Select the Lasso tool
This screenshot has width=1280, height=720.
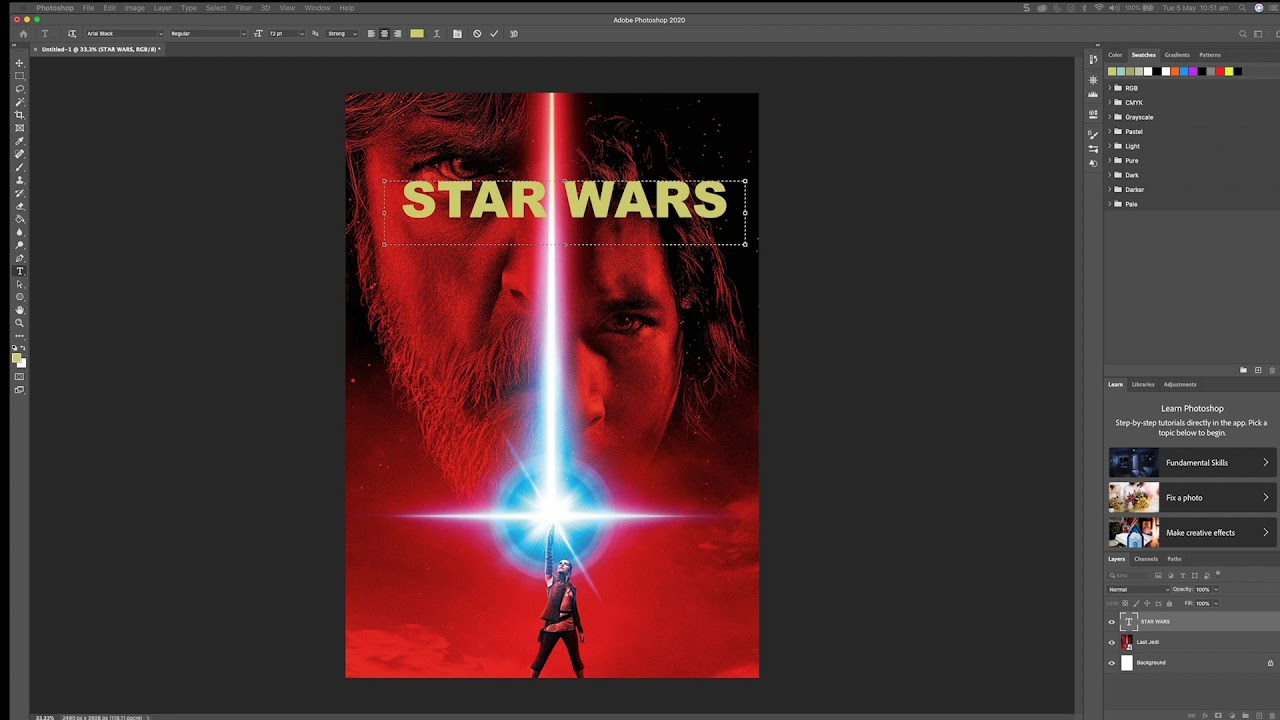click(19, 89)
